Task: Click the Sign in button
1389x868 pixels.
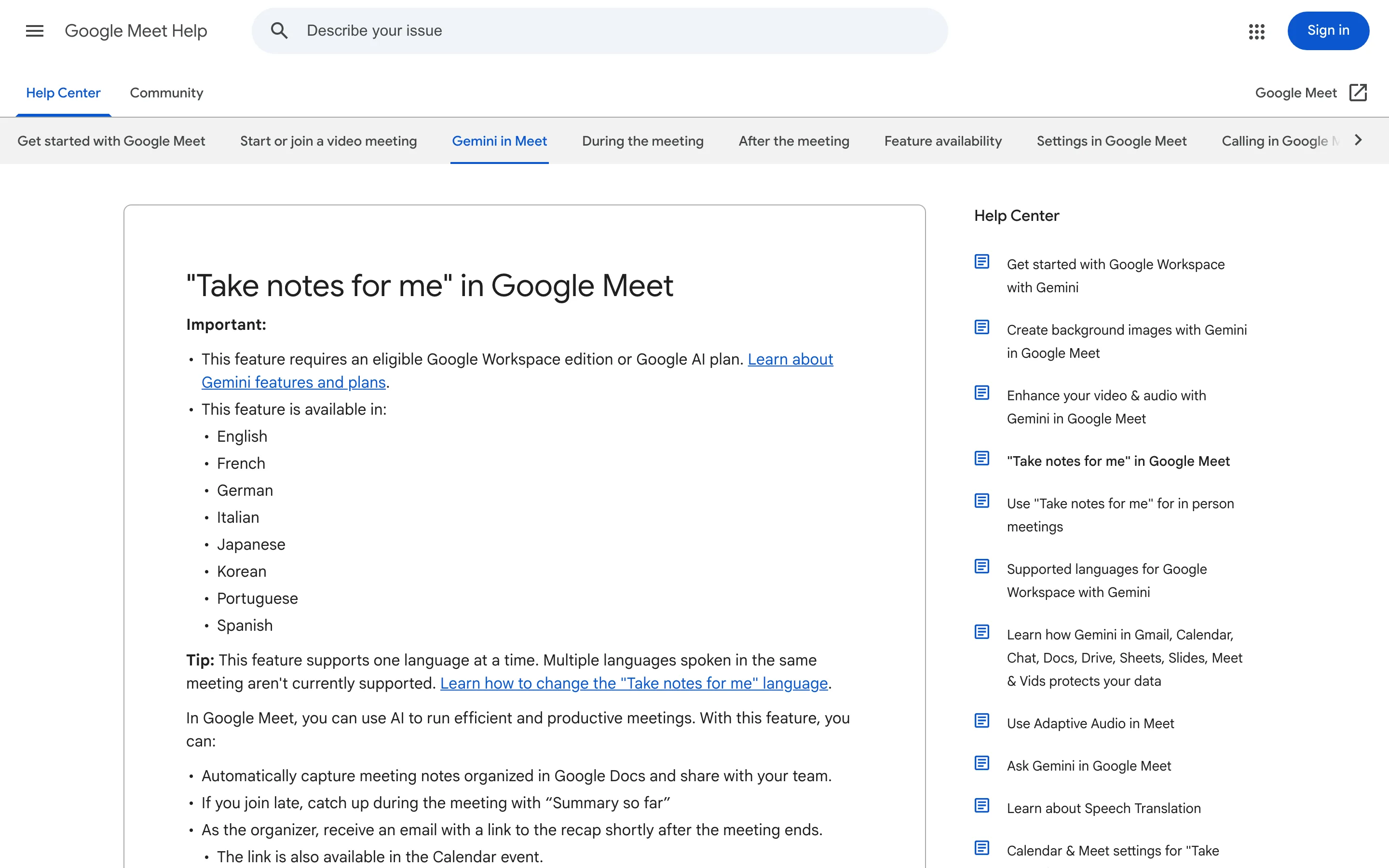Action: 1328,31
